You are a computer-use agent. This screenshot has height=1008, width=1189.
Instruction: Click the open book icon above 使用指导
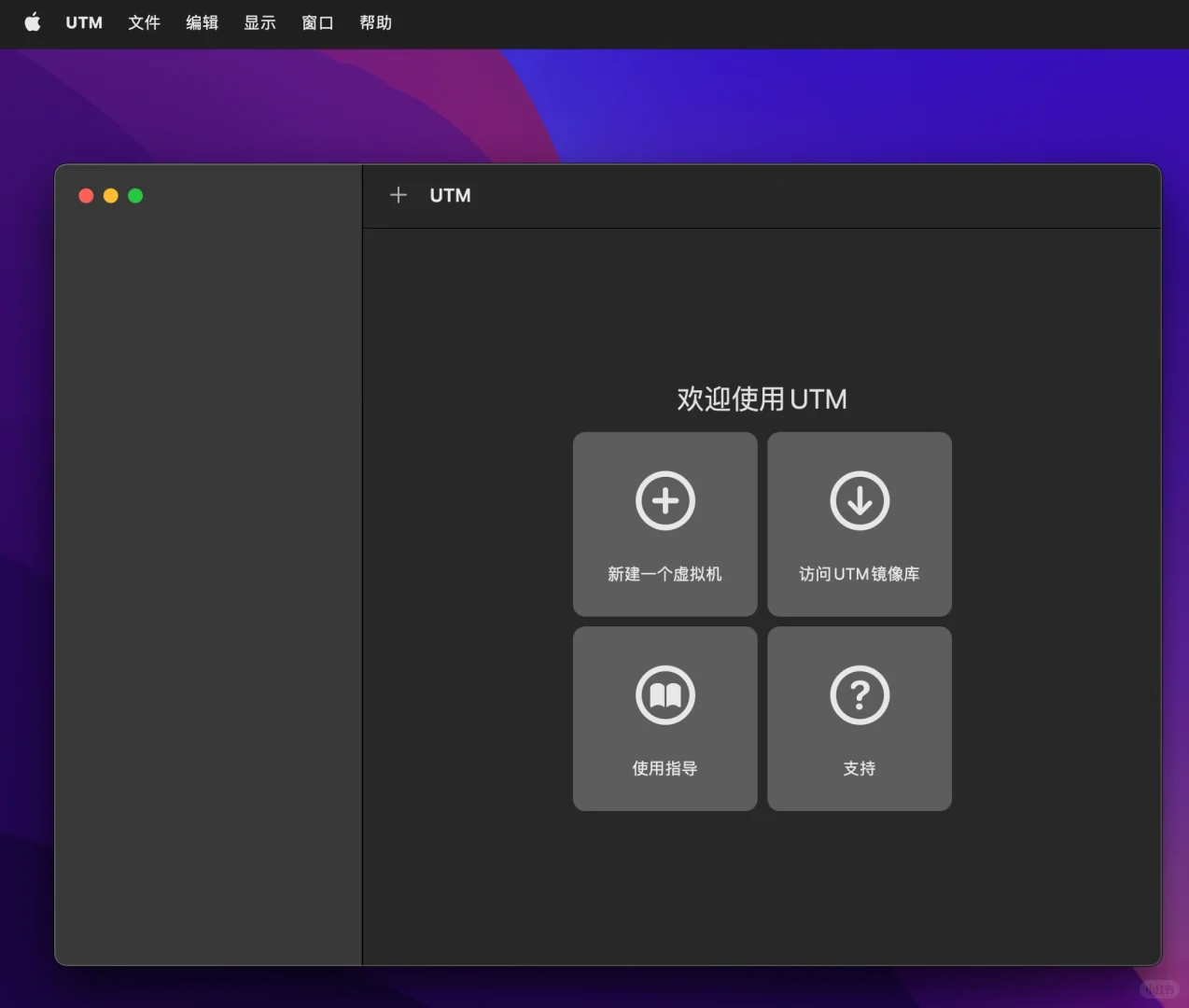click(x=664, y=694)
